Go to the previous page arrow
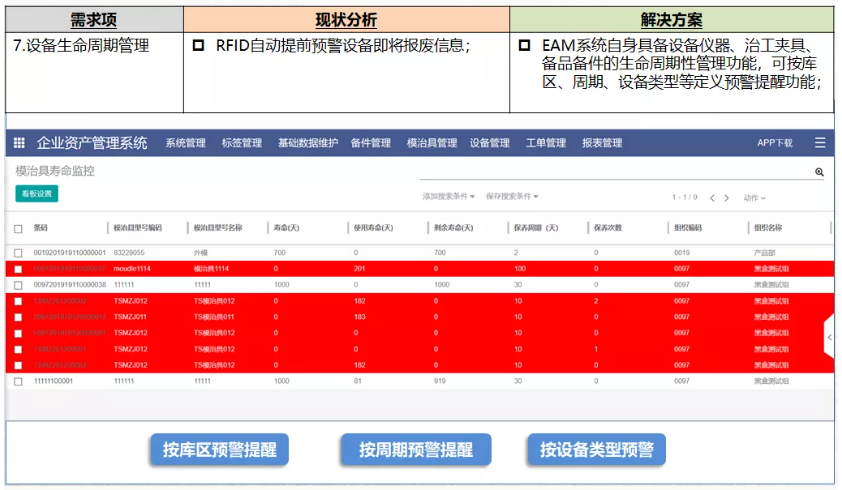 click(712, 198)
